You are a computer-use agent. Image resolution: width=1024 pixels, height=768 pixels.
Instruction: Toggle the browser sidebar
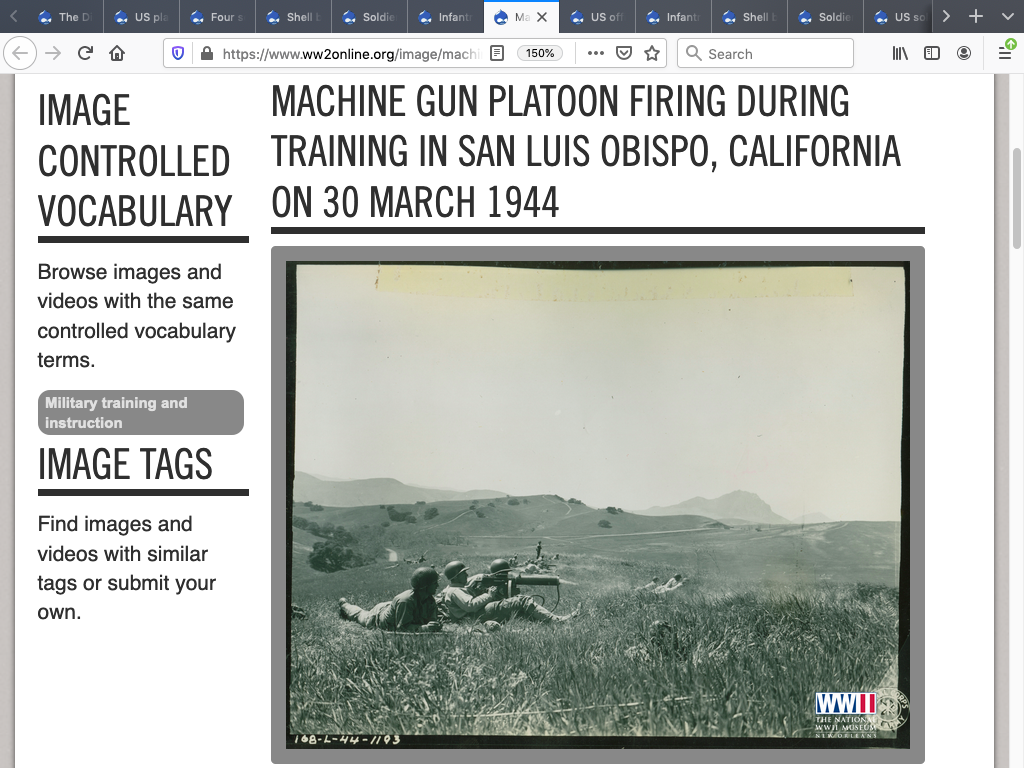click(x=932, y=54)
